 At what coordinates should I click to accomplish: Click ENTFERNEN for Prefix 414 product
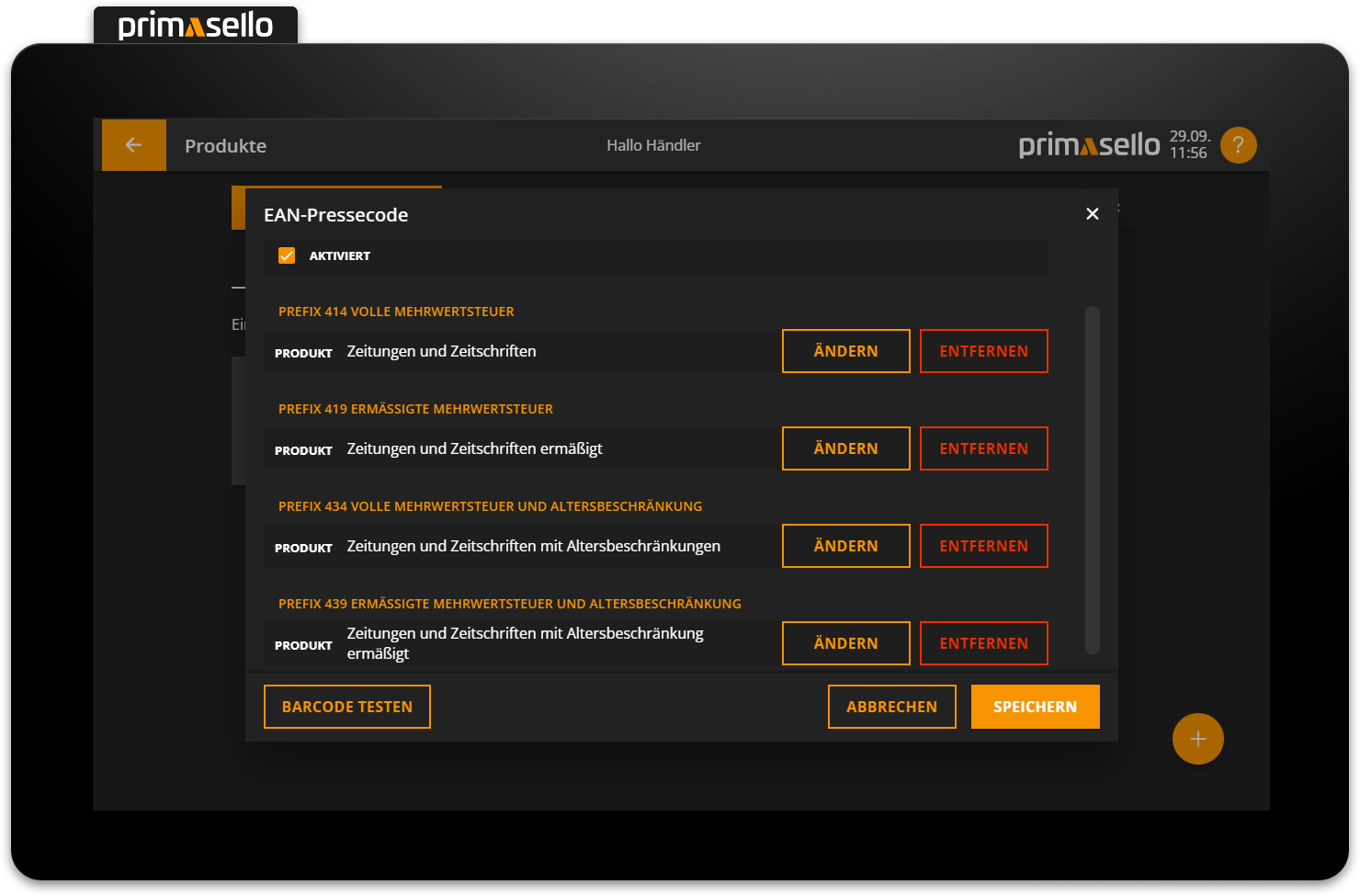coord(983,350)
